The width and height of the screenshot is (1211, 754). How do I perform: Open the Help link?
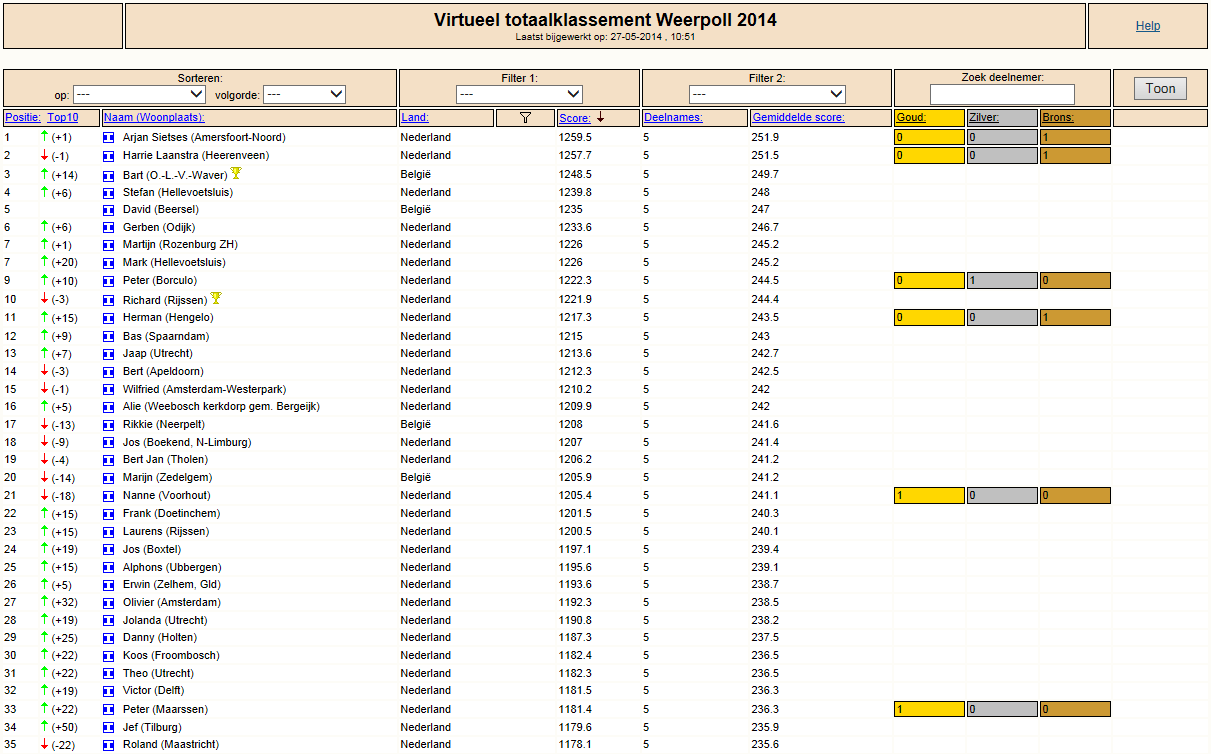[1148, 26]
